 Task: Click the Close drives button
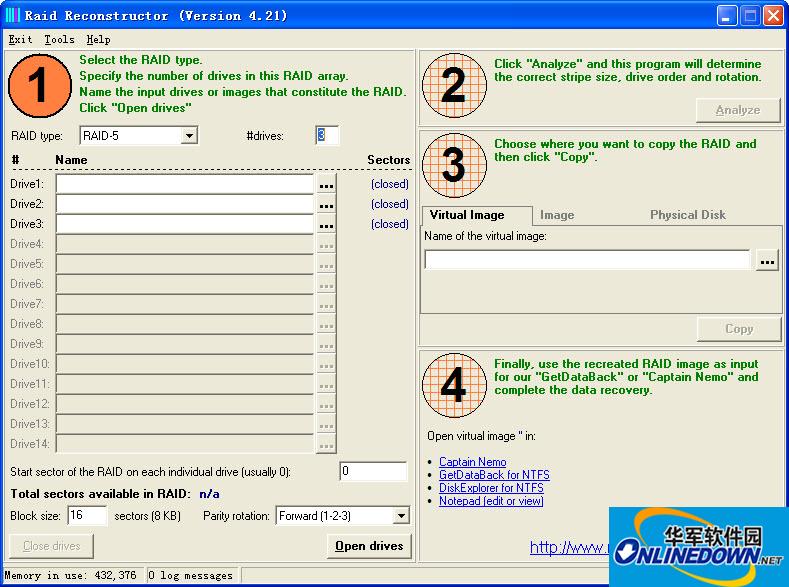[x=51, y=546]
